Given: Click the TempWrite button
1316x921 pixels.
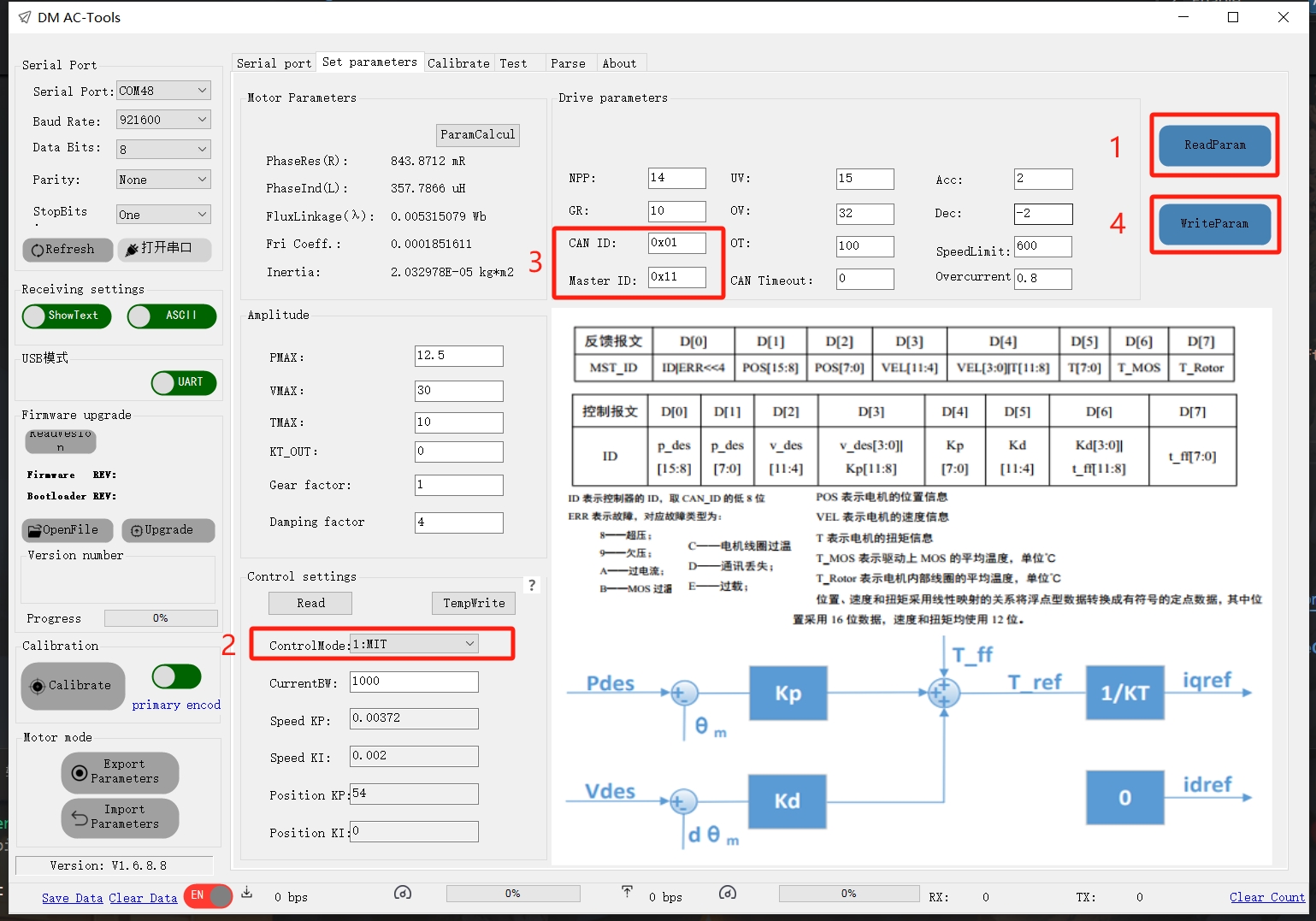Looking at the screenshot, I should coord(474,604).
